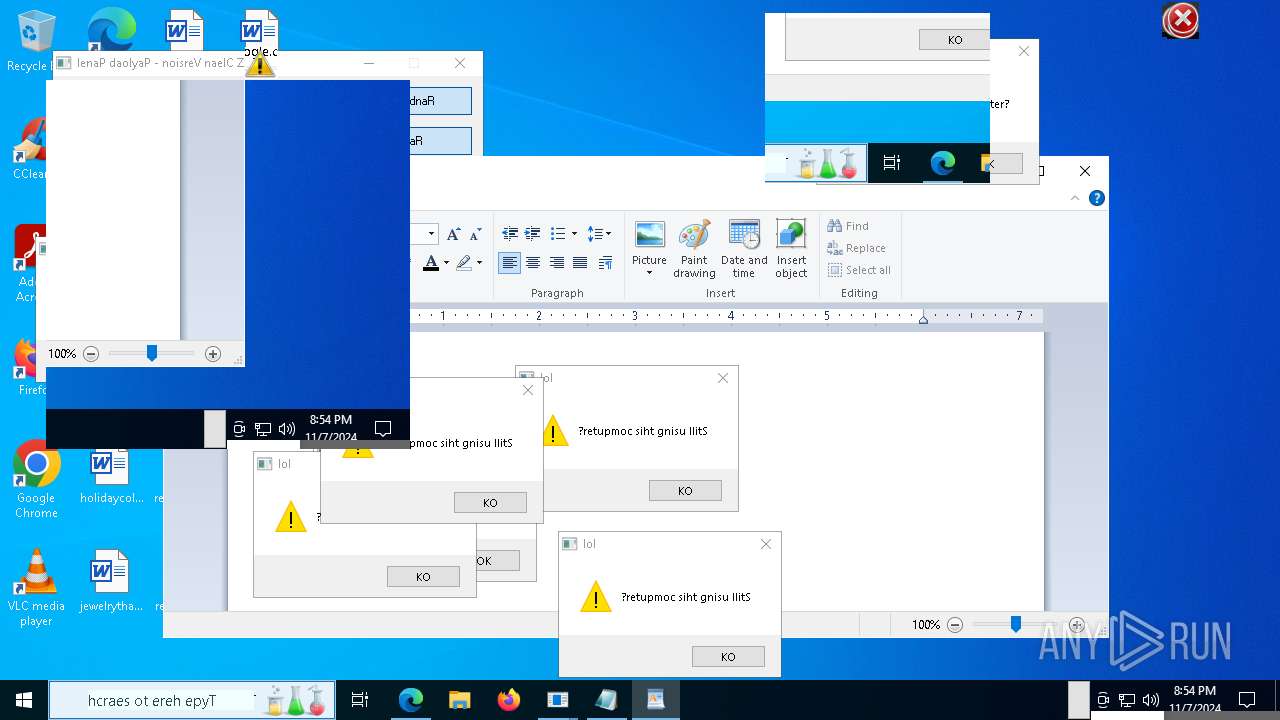Click KO in the left lol dialog
Image resolution: width=1280 pixels, height=720 pixels.
coord(423,577)
